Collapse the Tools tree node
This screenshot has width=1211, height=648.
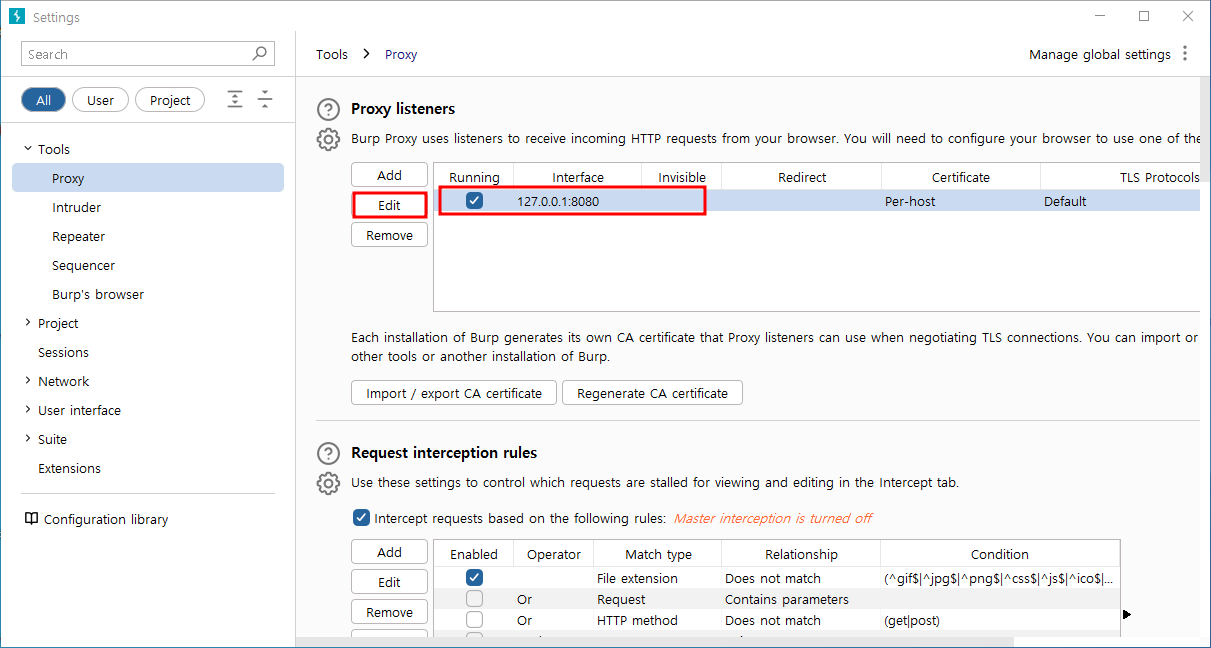point(28,149)
